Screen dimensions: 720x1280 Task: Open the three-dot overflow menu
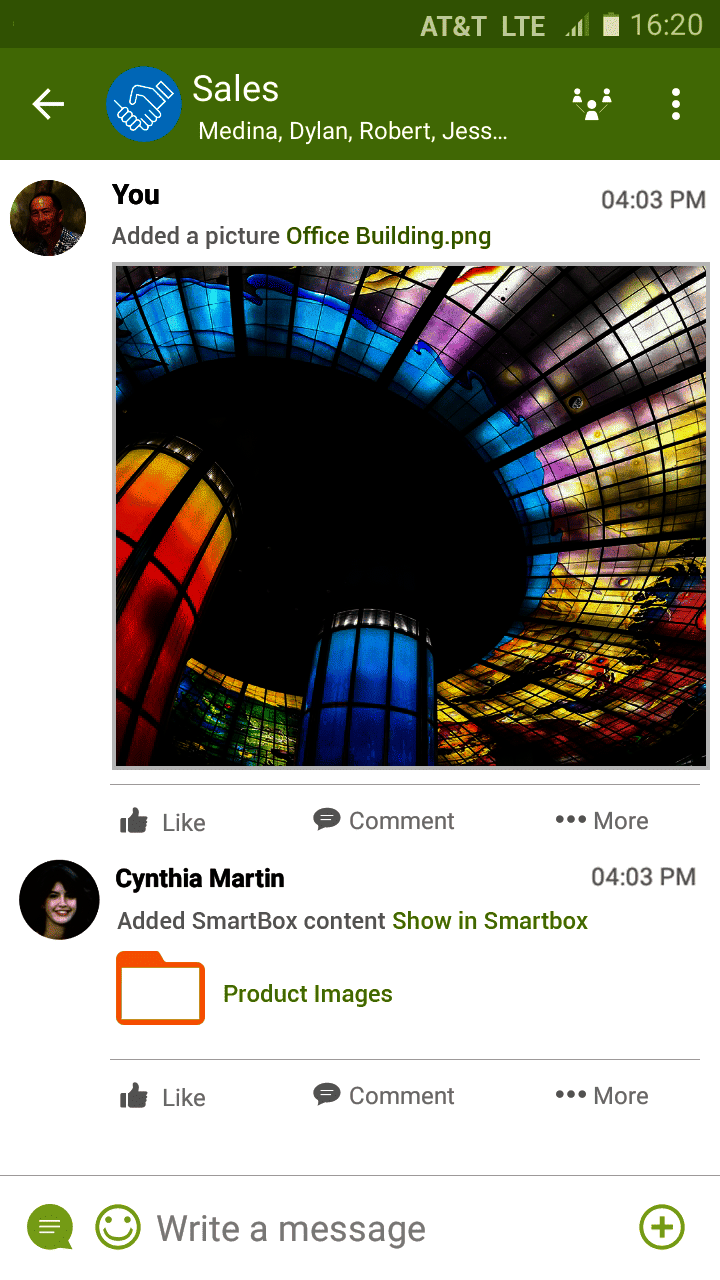tap(676, 104)
